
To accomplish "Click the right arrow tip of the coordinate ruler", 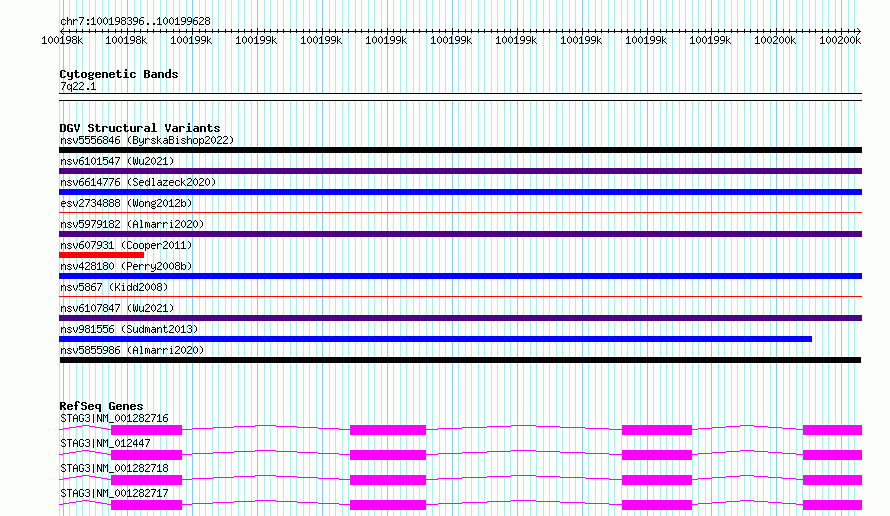I will coord(859,31).
